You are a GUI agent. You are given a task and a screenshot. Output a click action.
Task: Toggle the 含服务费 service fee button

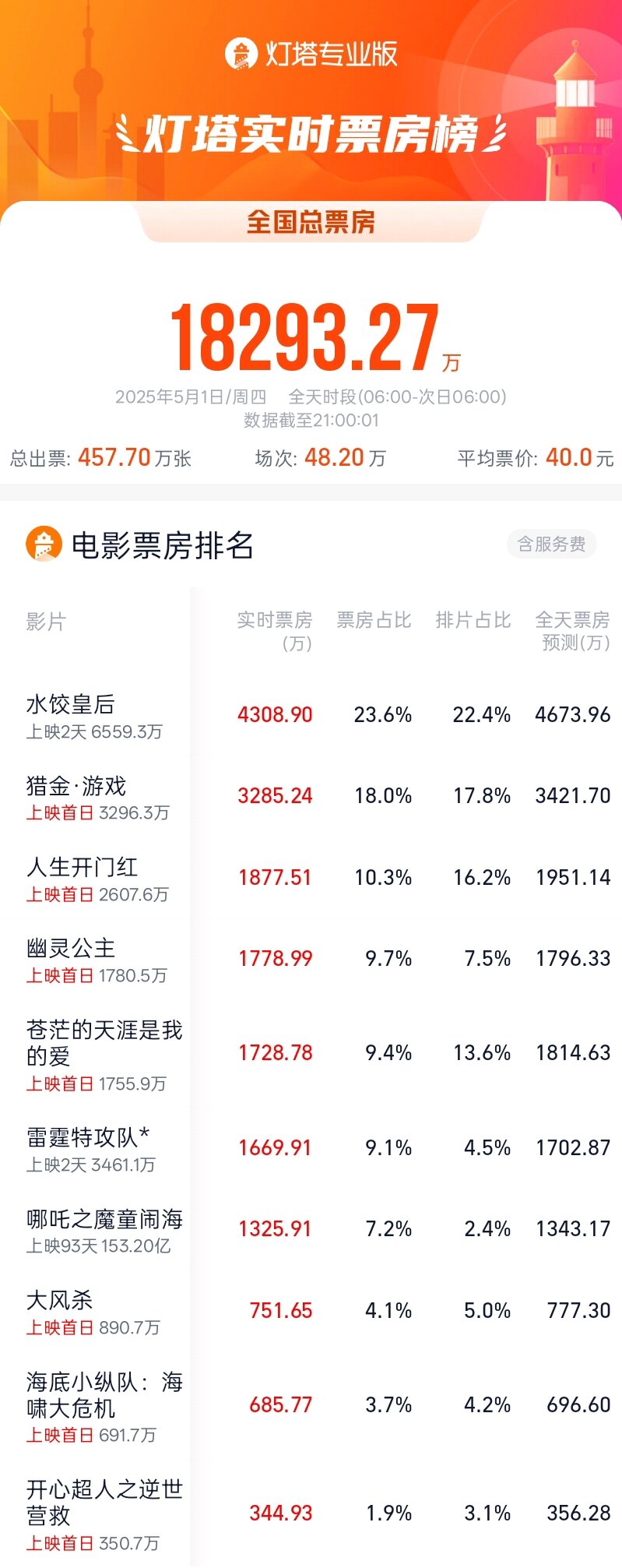pos(551,544)
